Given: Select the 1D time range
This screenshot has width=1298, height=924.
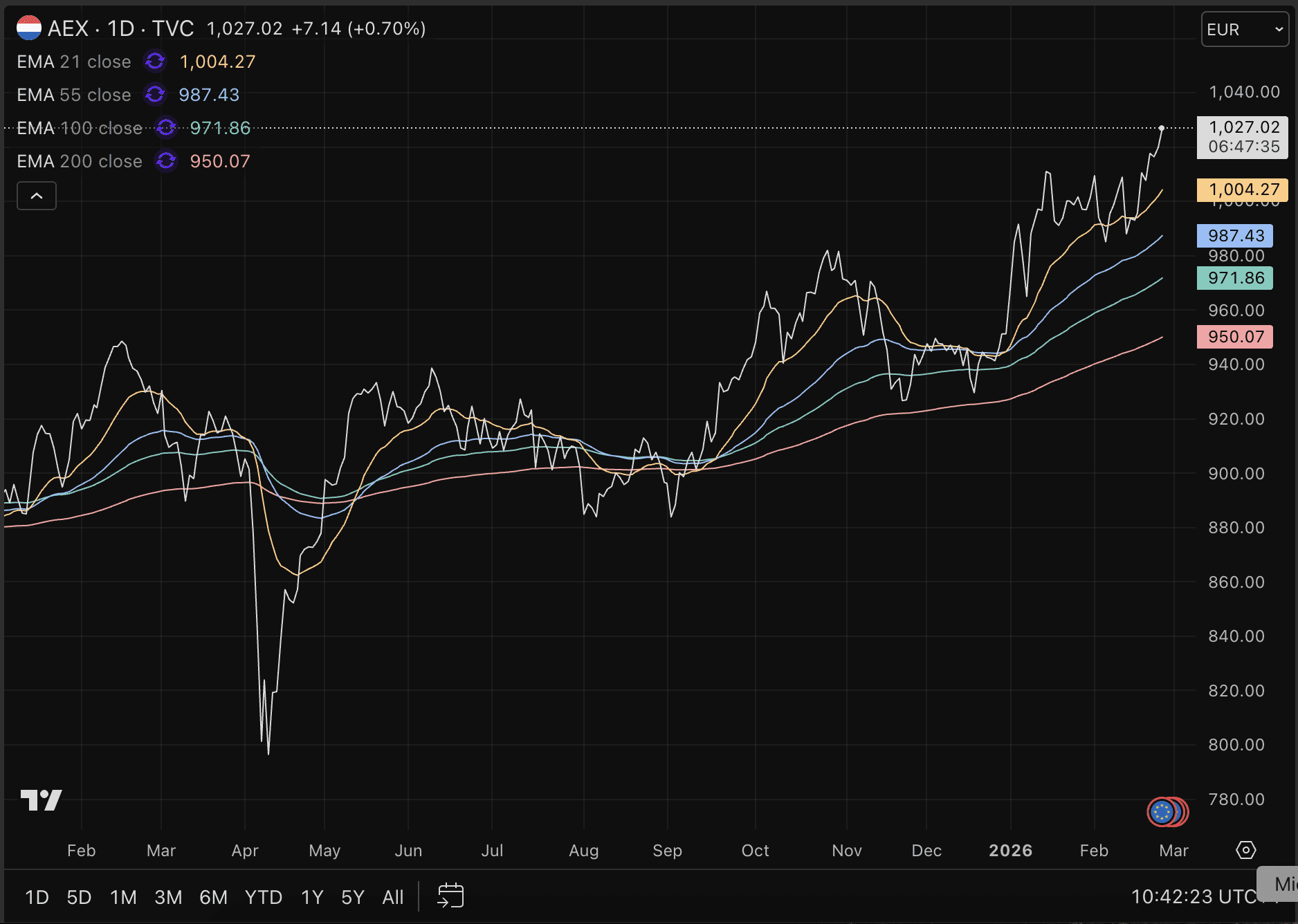Looking at the screenshot, I should click(37, 897).
